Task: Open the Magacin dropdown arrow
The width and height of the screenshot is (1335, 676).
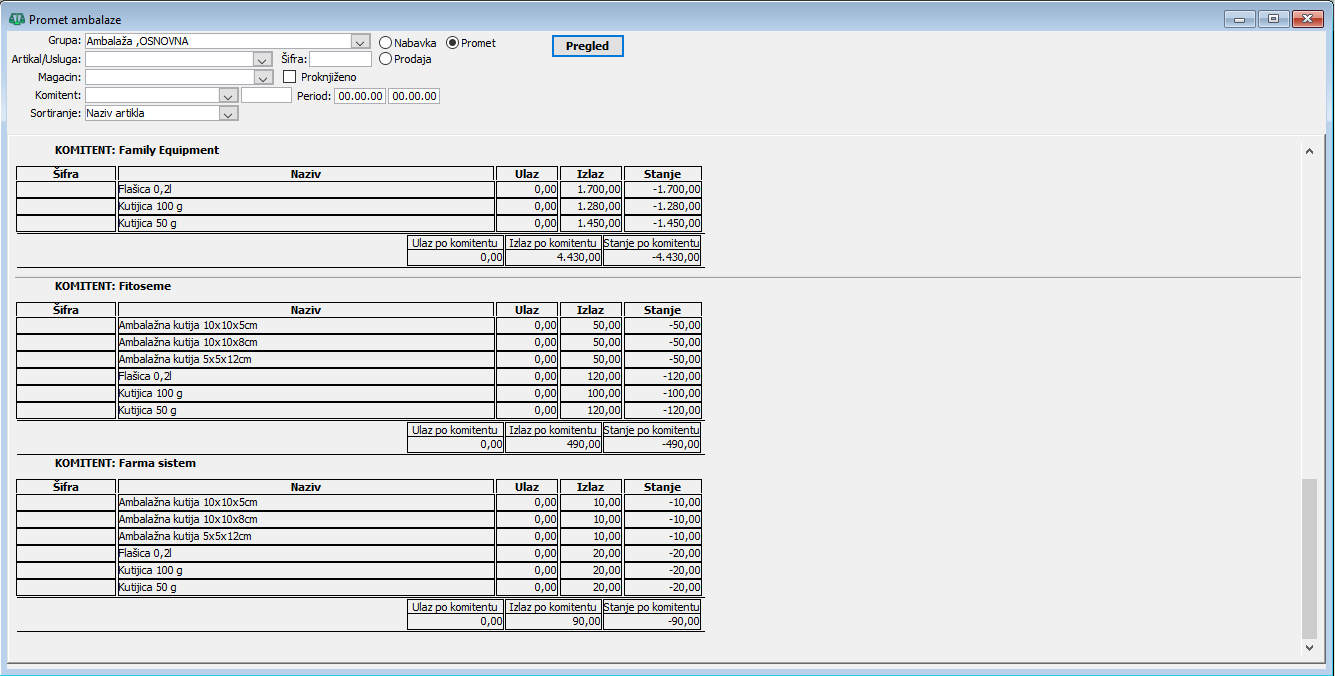Action: (x=263, y=77)
